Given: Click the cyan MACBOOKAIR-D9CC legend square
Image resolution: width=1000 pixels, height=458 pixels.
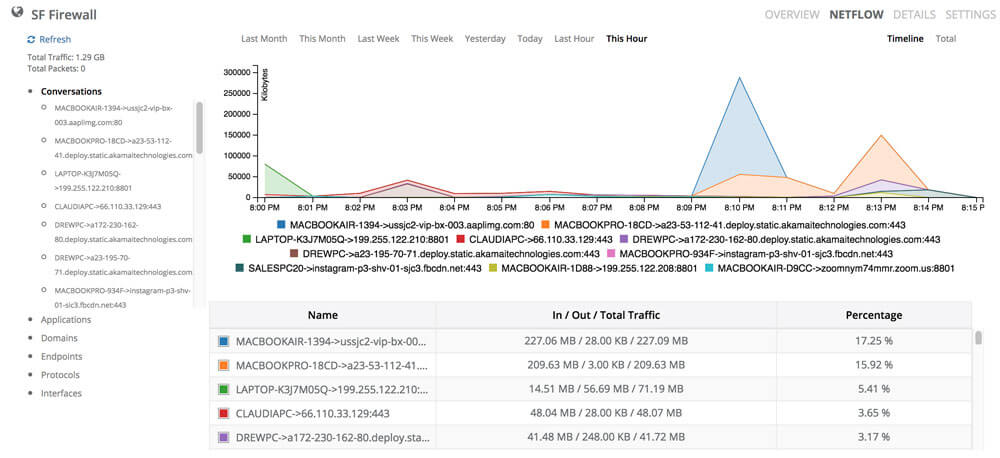Looking at the screenshot, I should [x=708, y=268].
